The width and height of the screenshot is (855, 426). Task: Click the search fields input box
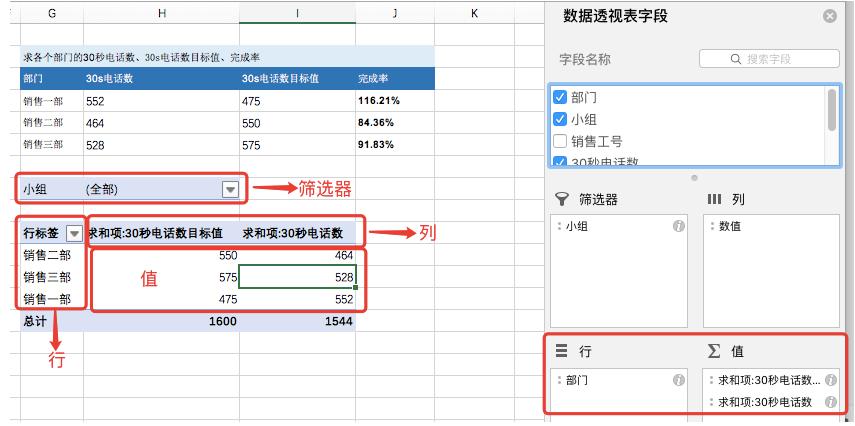point(768,59)
